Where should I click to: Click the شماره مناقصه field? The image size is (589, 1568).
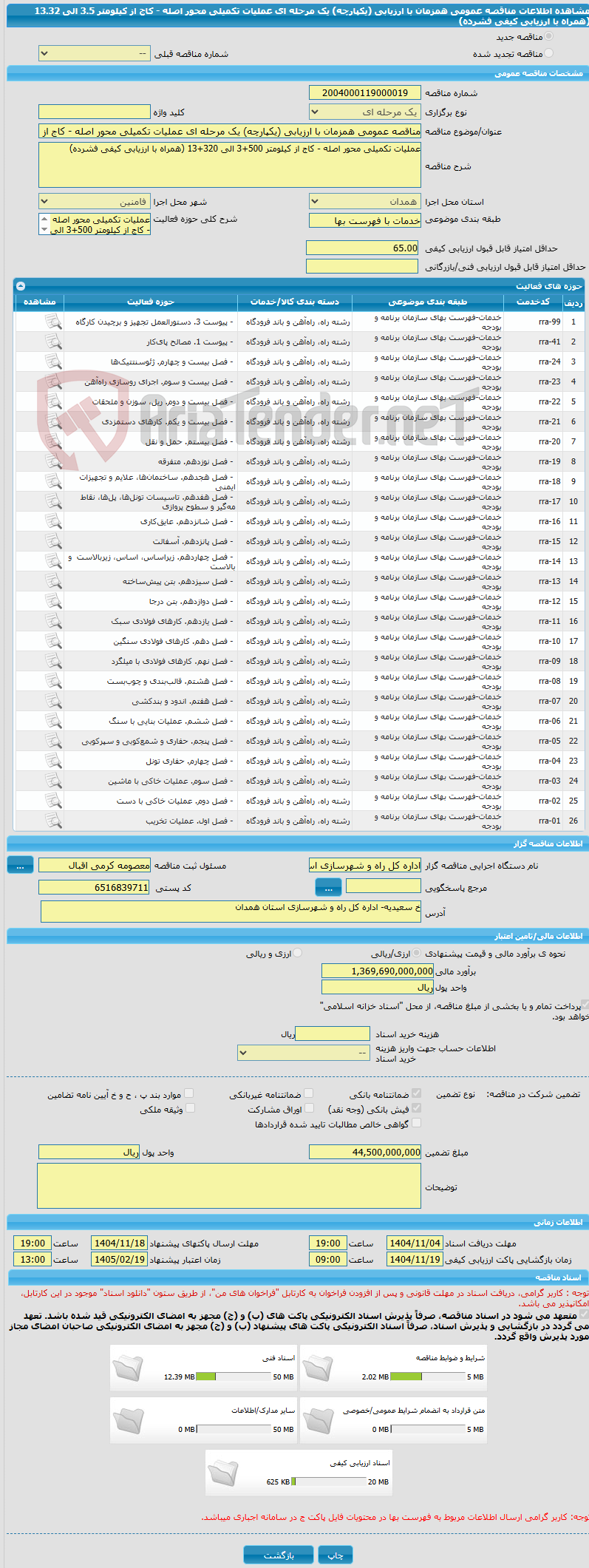click(x=365, y=92)
